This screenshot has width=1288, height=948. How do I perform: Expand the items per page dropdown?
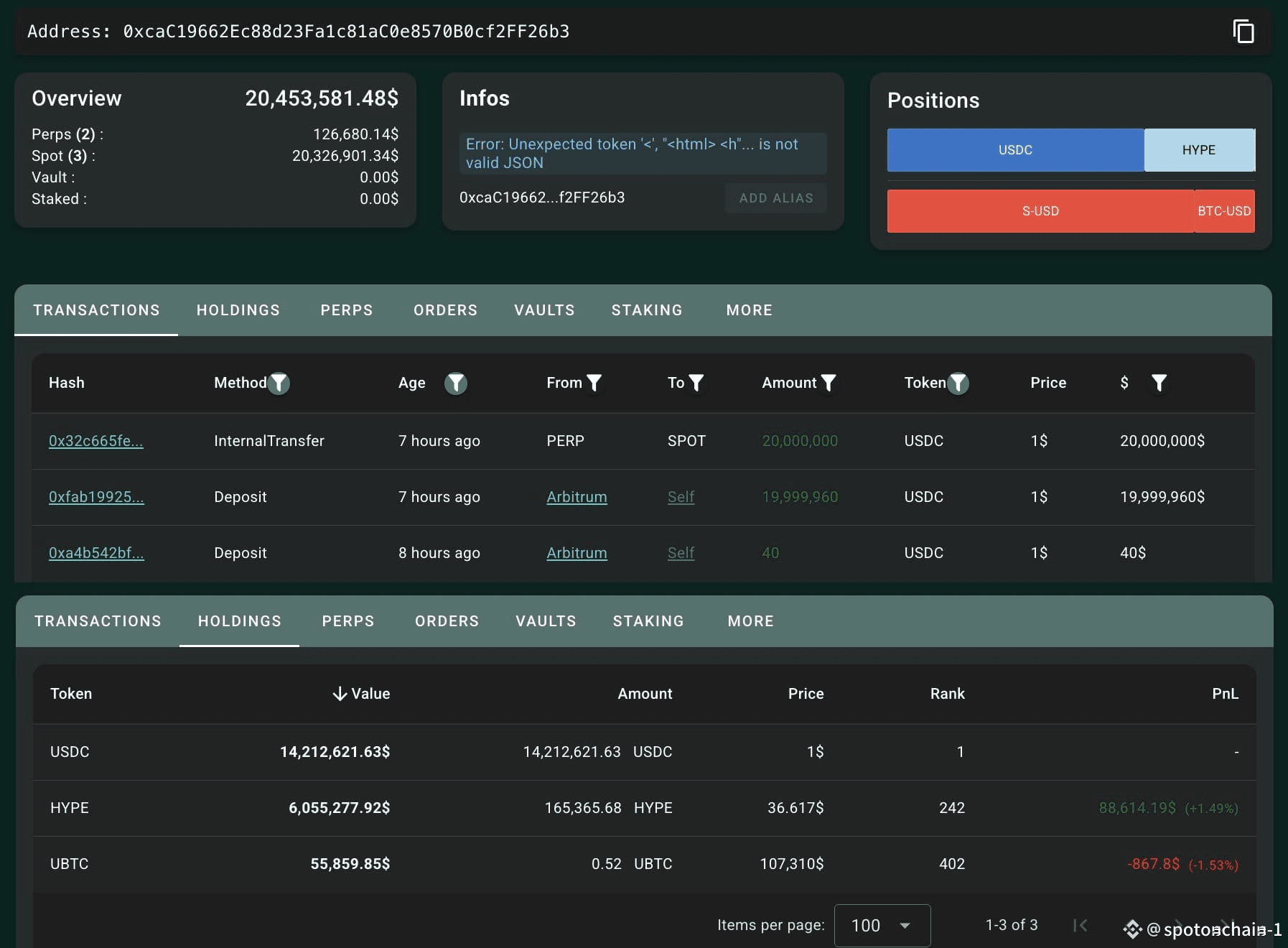(x=882, y=925)
